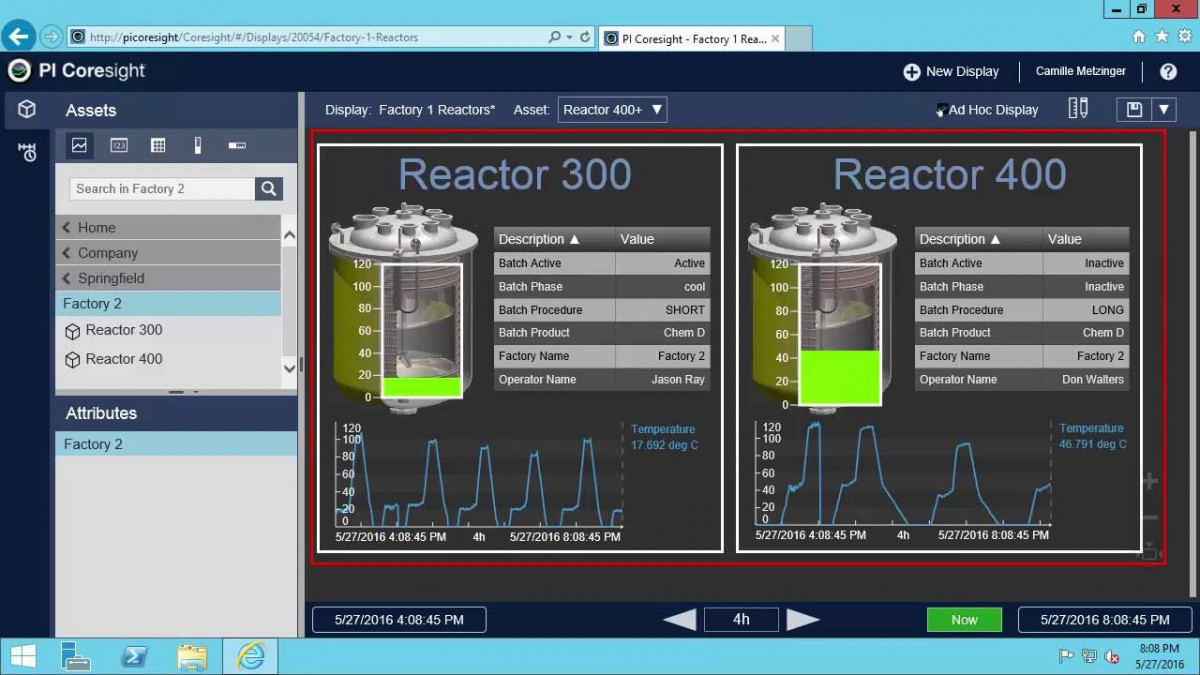
Task: Click Reactor 300 Value column header
Action: (x=663, y=239)
